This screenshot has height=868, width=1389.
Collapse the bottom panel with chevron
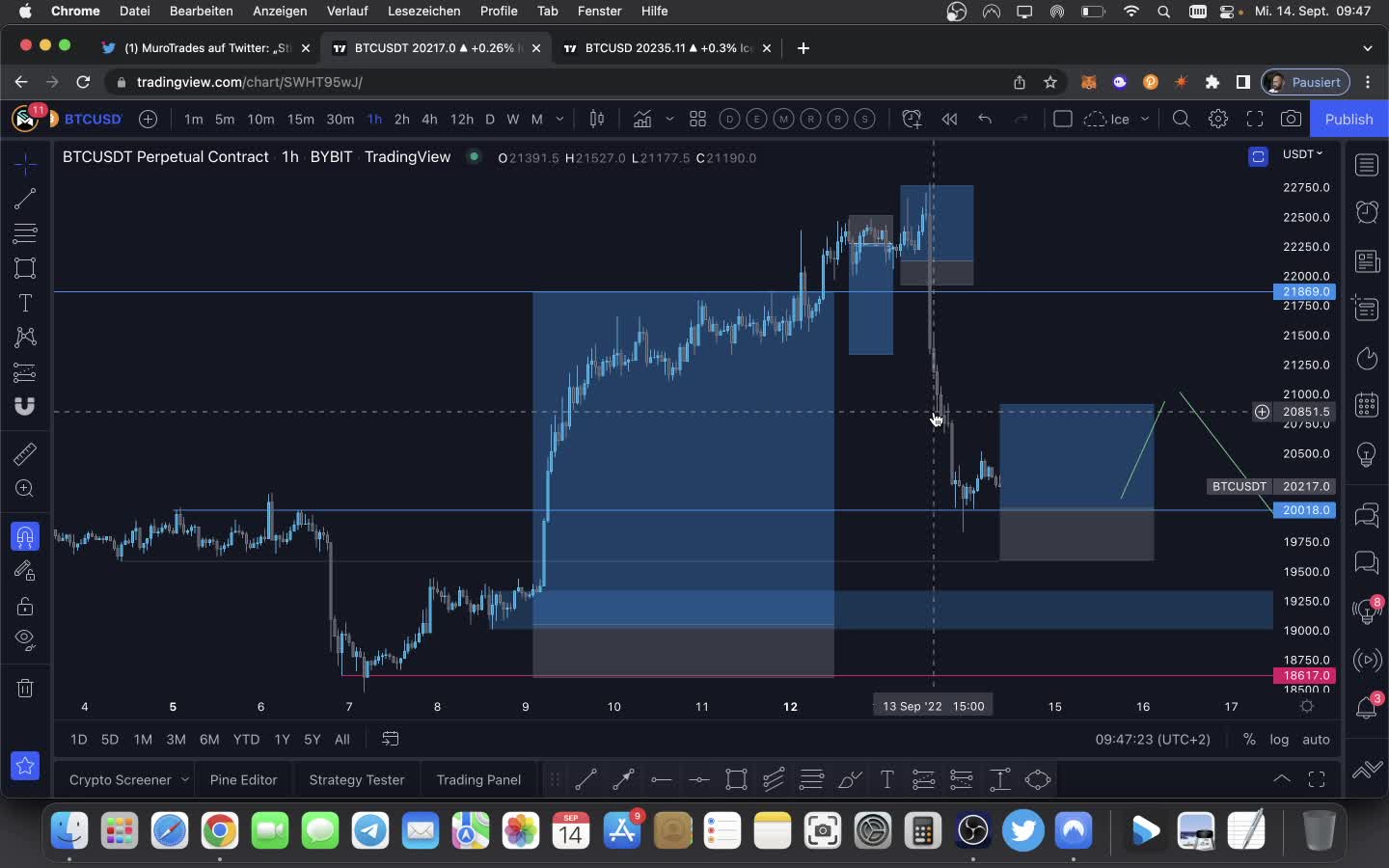[x=1282, y=779]
